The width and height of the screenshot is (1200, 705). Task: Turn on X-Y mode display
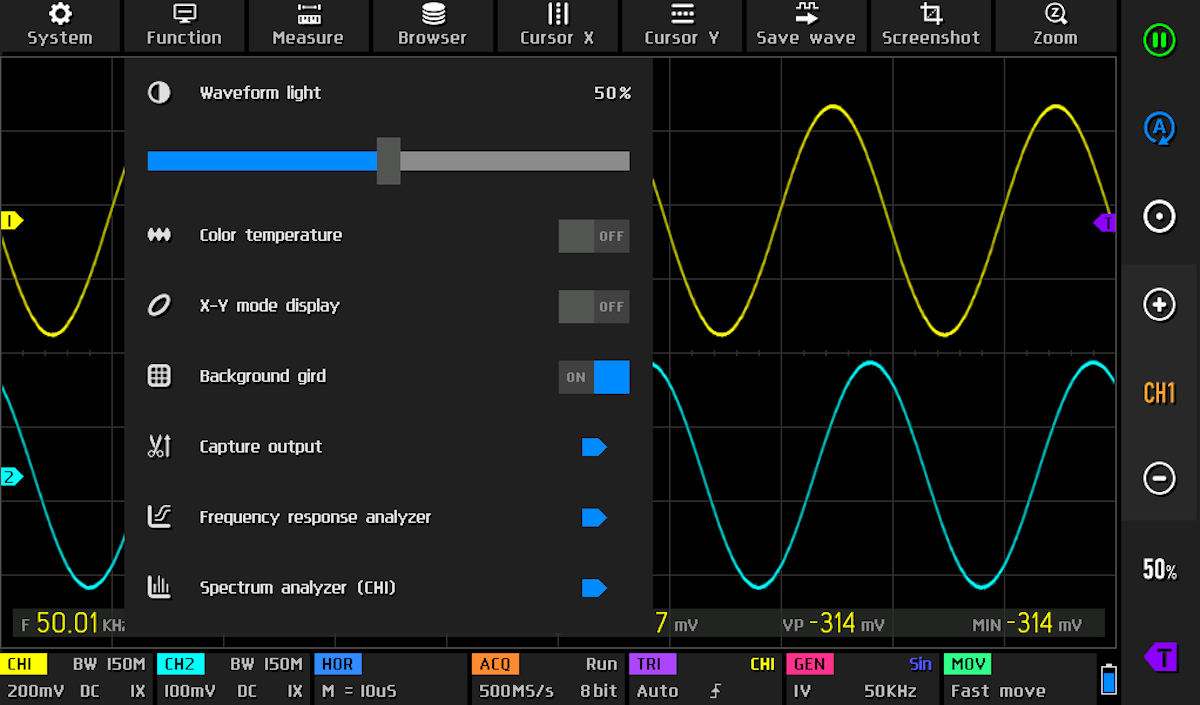[x=593, y=306]
